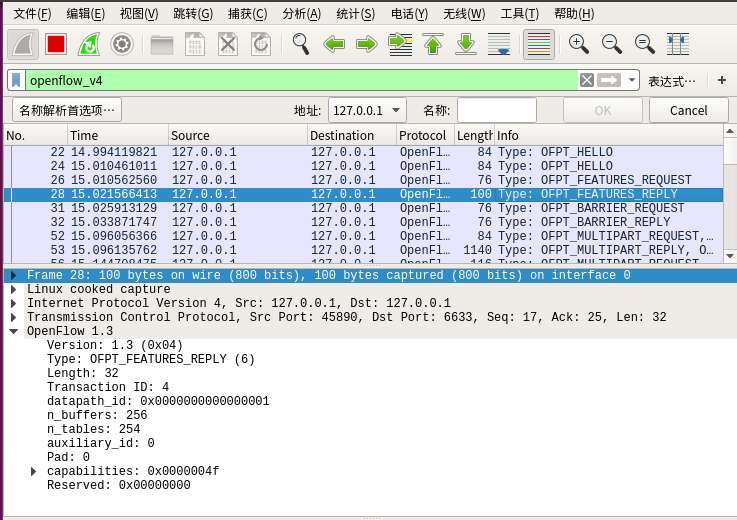The width and height of the screenshot is (737, 520).
Task: Click packet list scrollbar down arrow
Action: click(x=730, y=256)
